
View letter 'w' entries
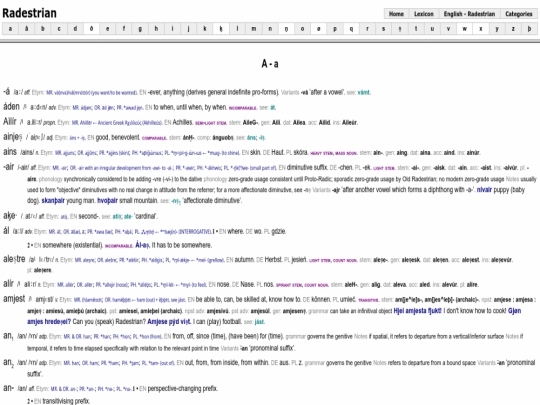[x=464, y=29]
